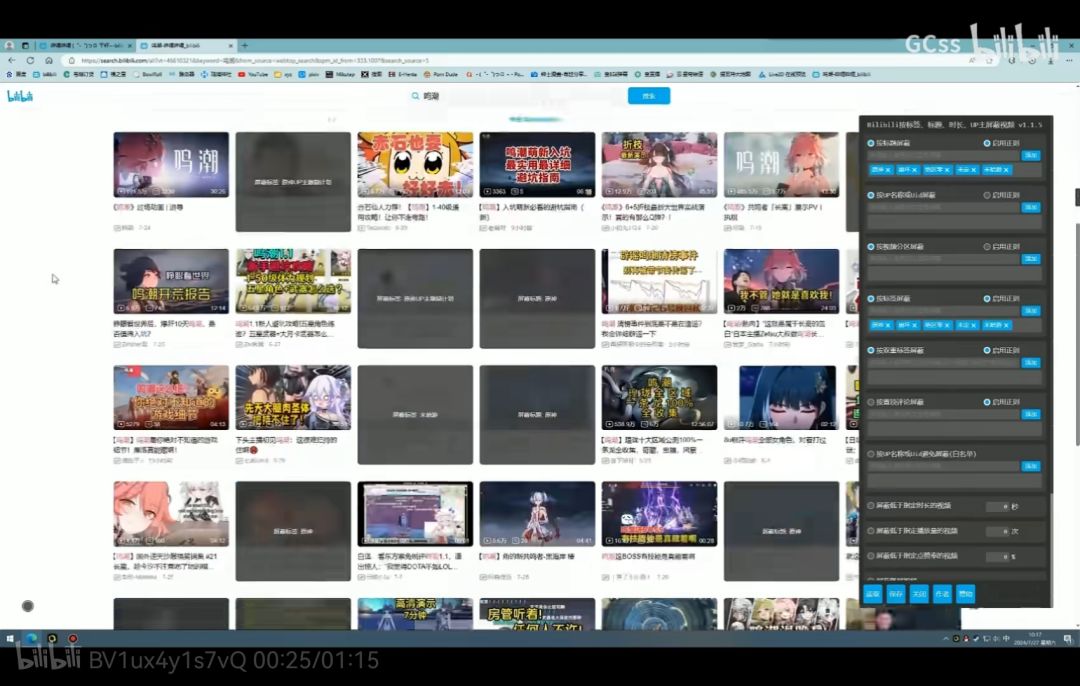1080x686 pixels.
Task: Click the Windows Start button in the taskbar
Action: click(10, 638)
